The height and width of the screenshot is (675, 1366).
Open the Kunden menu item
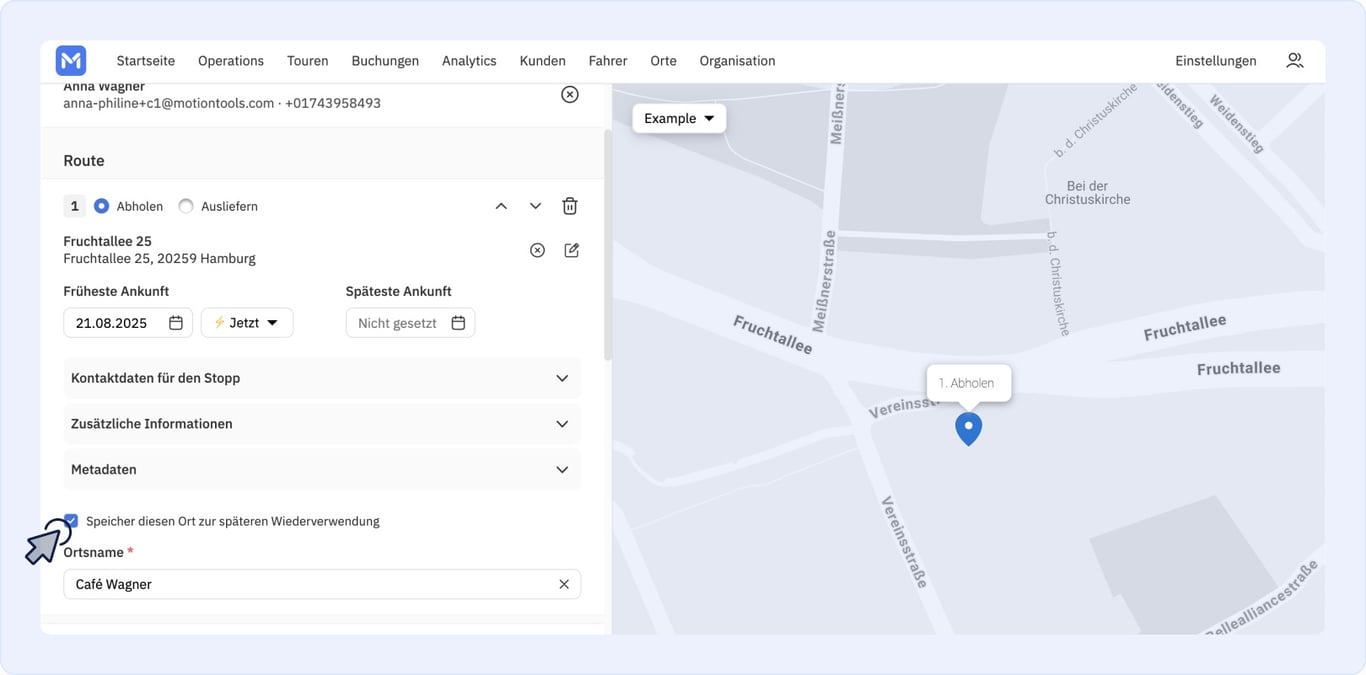point(543,61)
